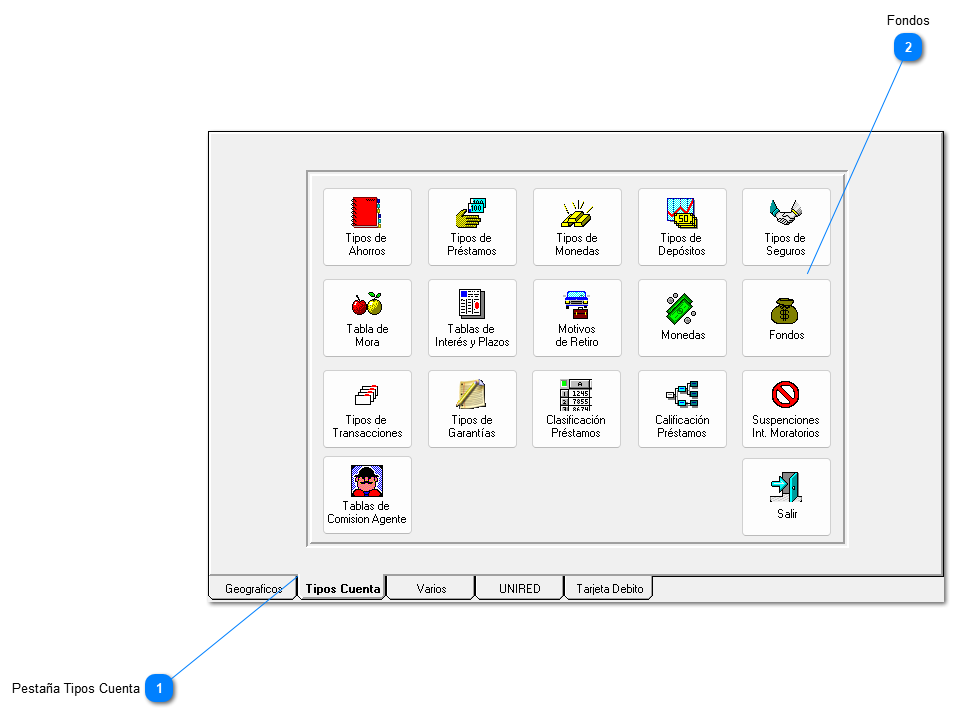Select Tipos de Depósitos
The width and height of the screenshot is (954, 713).
(682, 226)
